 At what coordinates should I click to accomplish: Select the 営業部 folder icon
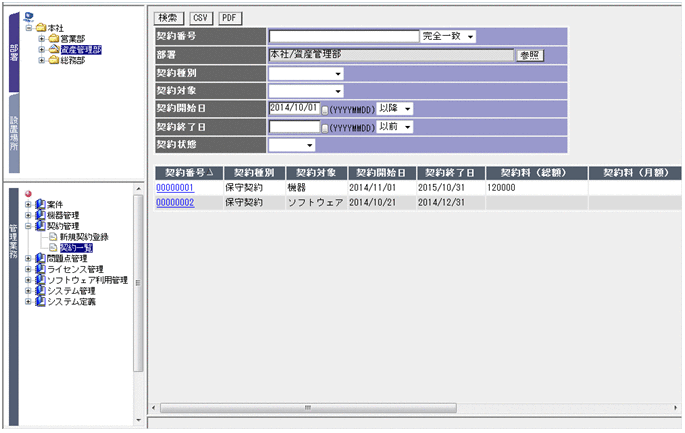[54, 38]
